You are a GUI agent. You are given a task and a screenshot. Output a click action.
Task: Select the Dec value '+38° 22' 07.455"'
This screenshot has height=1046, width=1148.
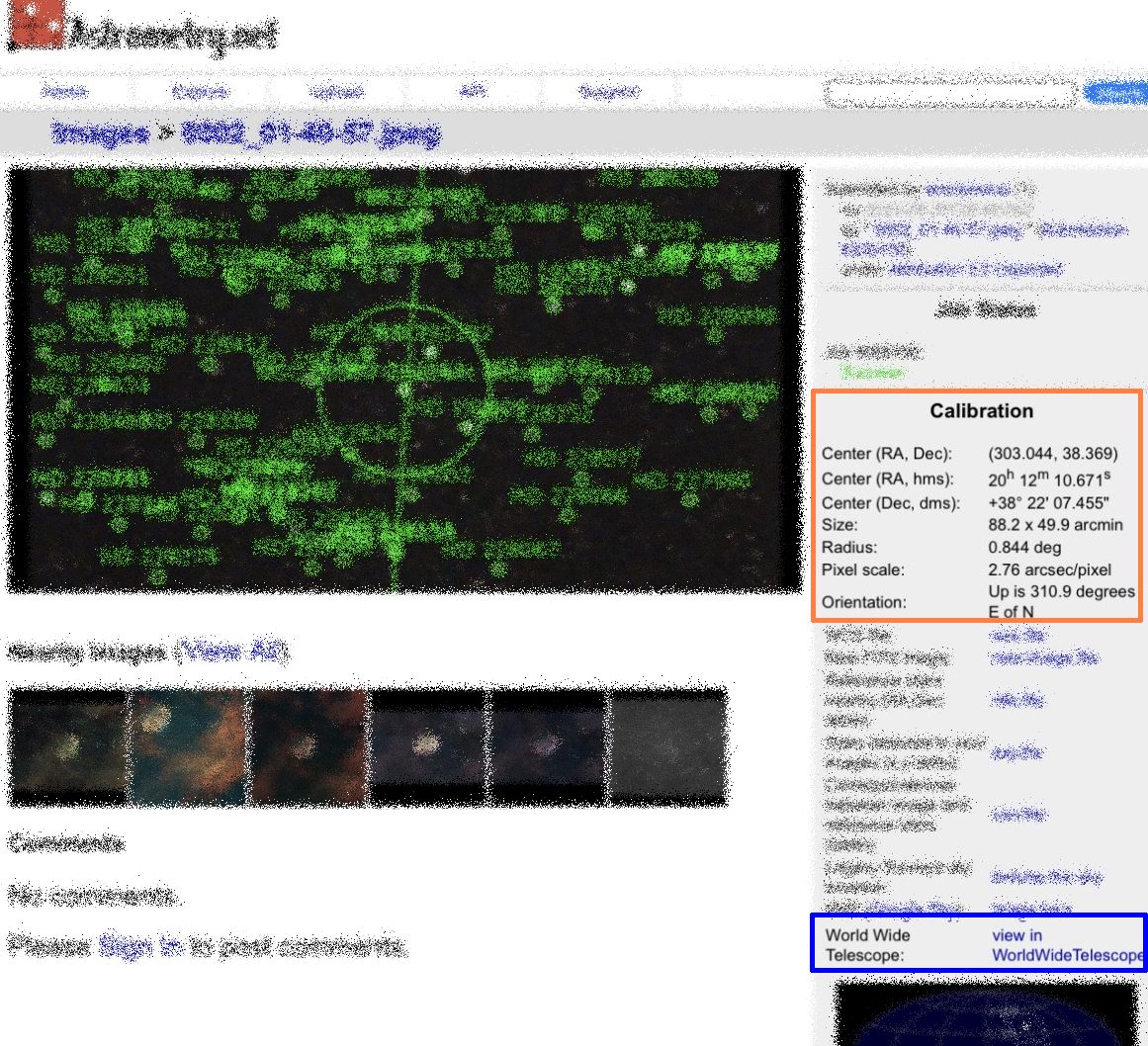pos(1048,503)
